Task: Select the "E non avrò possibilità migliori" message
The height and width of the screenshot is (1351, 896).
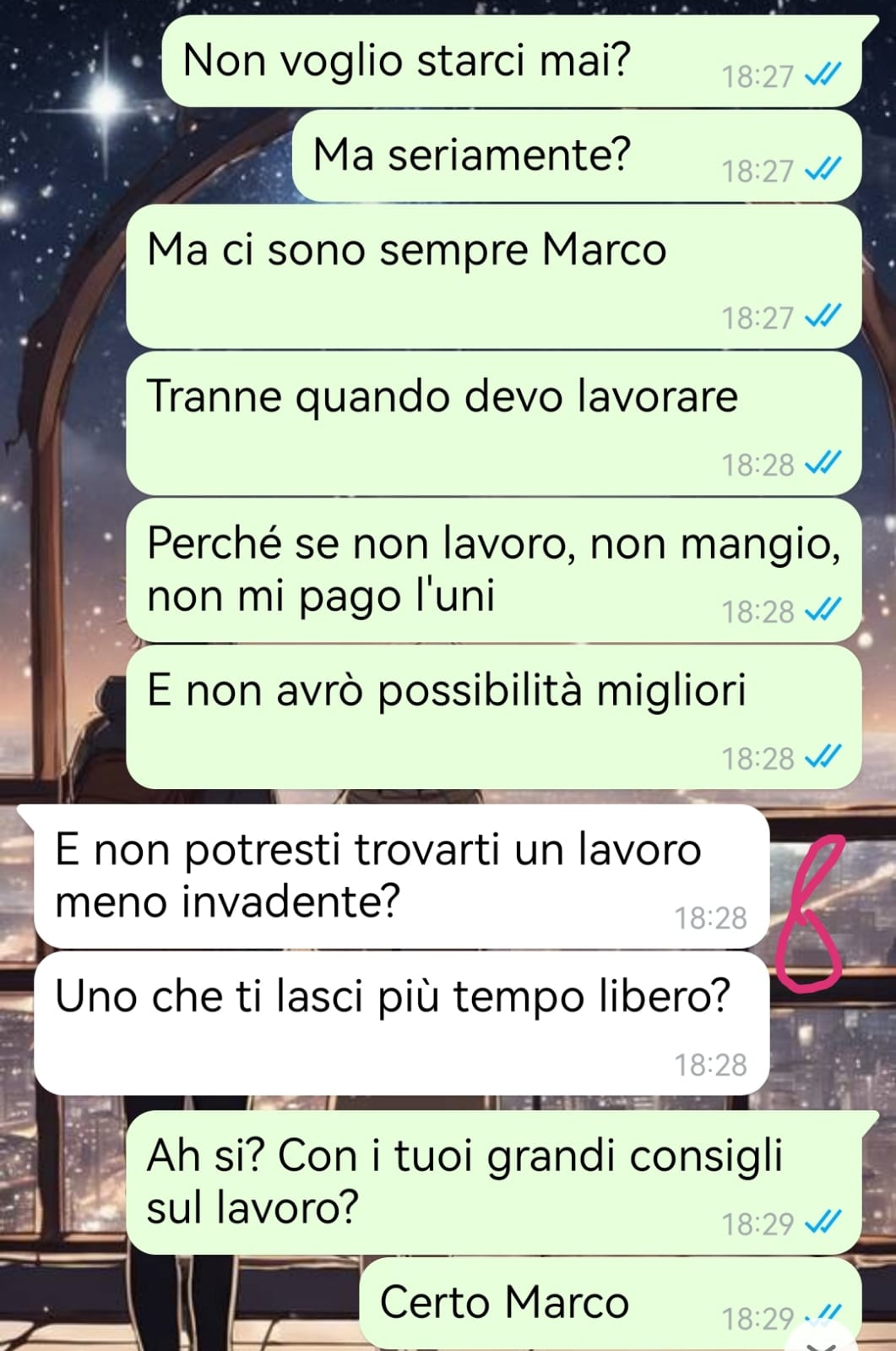Action: [x=494, y=717]
